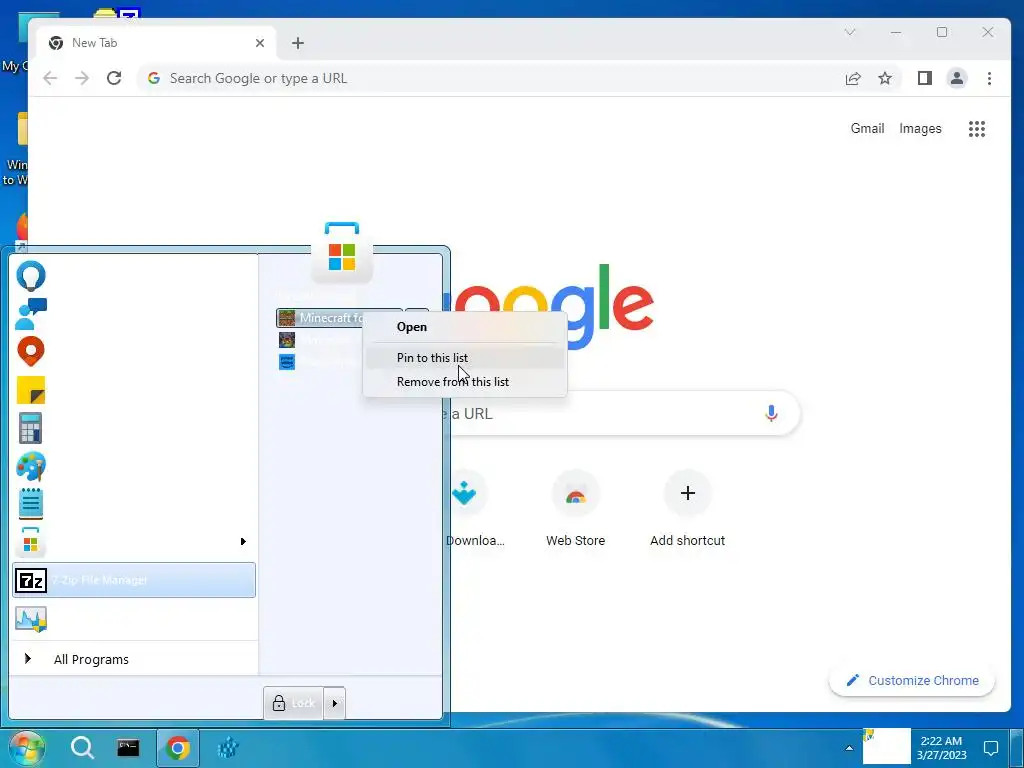Viewport: 1024px width, 768px height.
Task: Click the Google search box
Action: tap(620, 413)
